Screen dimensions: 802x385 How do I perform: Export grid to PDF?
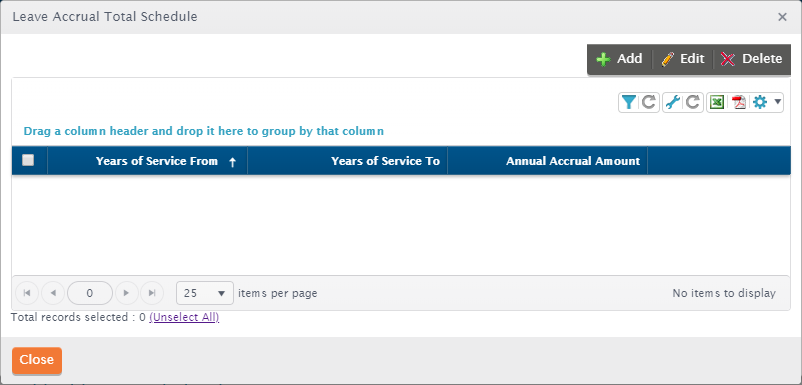pos(739,103)
